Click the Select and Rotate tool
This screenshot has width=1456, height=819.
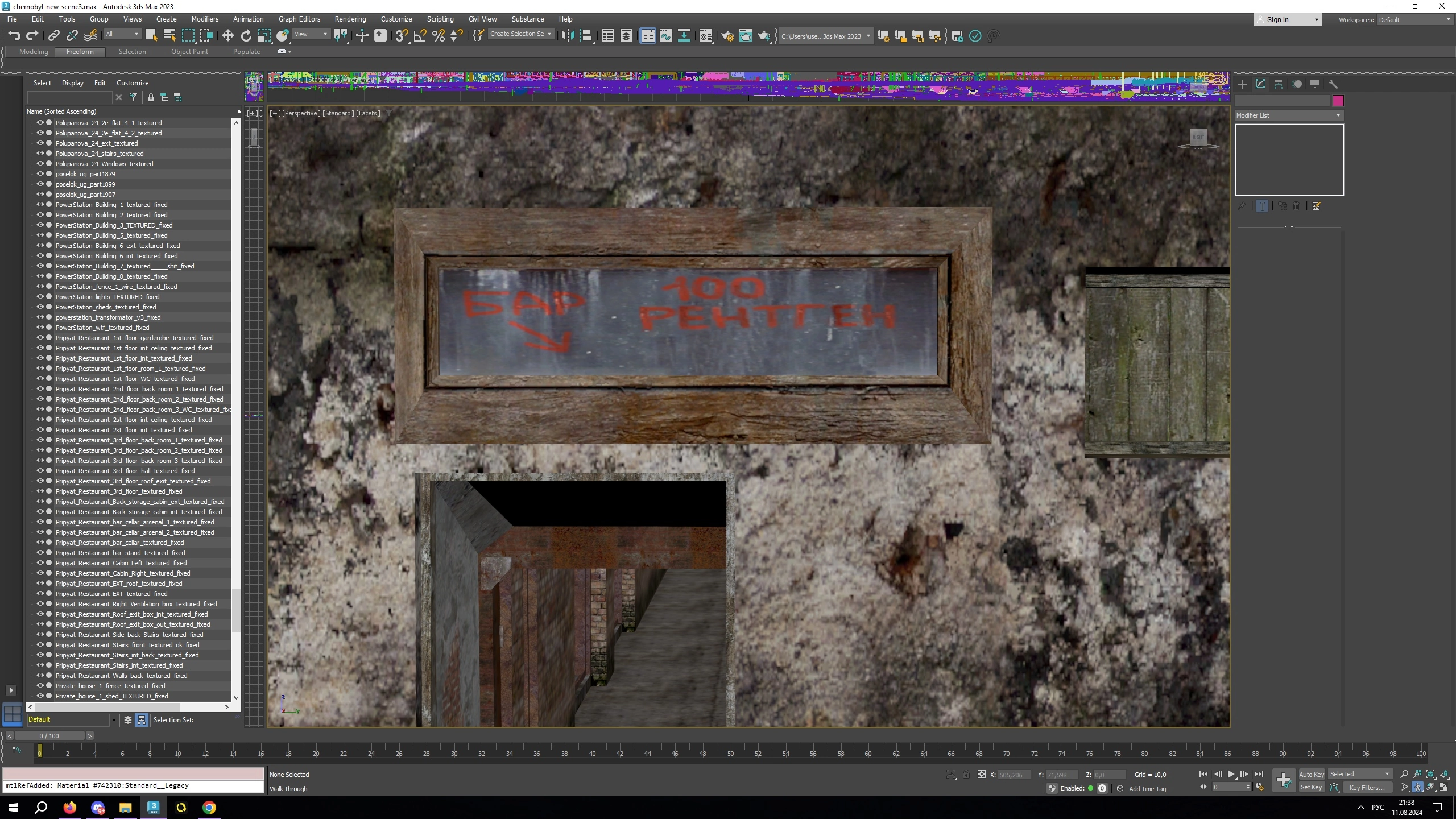246,36
